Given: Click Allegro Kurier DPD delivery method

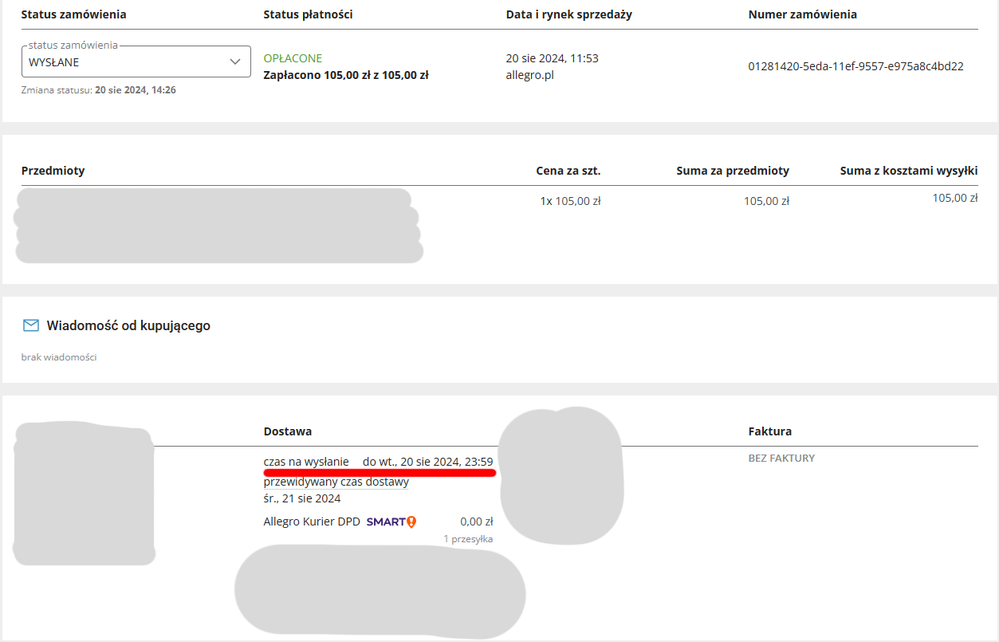Looking at the screenshot, I should point(311,522).
